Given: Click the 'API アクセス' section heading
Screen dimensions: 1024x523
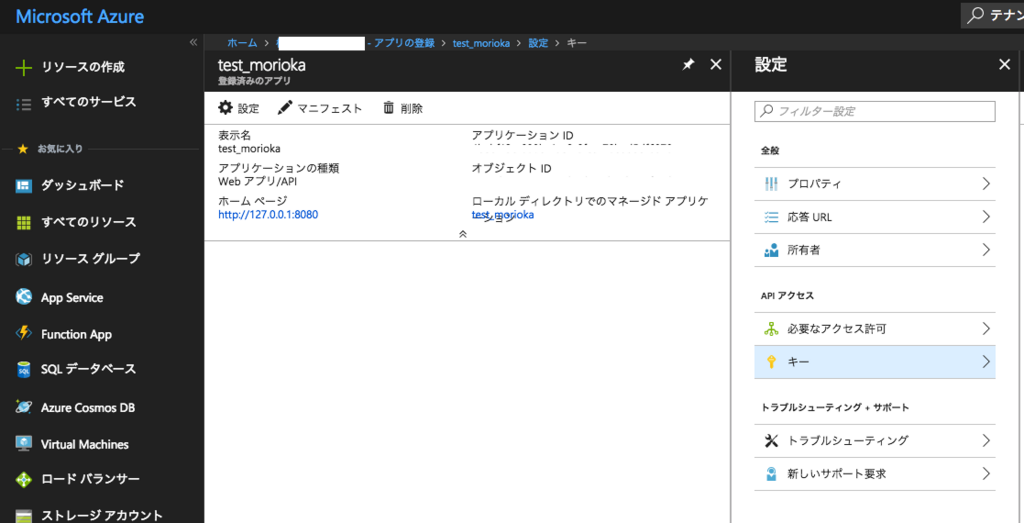Looking at the screenshot, I should coord(788,296).
